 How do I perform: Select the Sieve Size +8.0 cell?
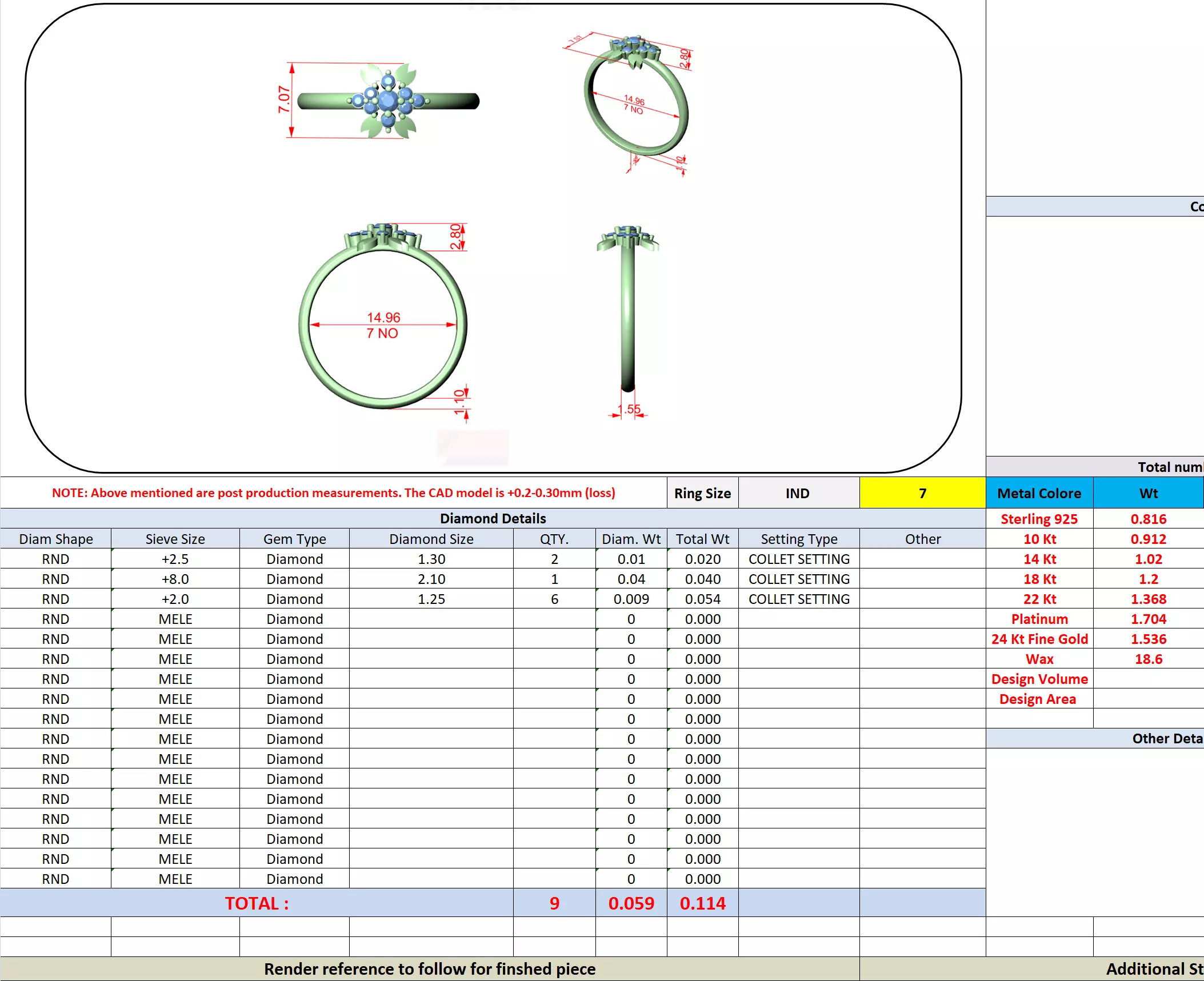175,579
